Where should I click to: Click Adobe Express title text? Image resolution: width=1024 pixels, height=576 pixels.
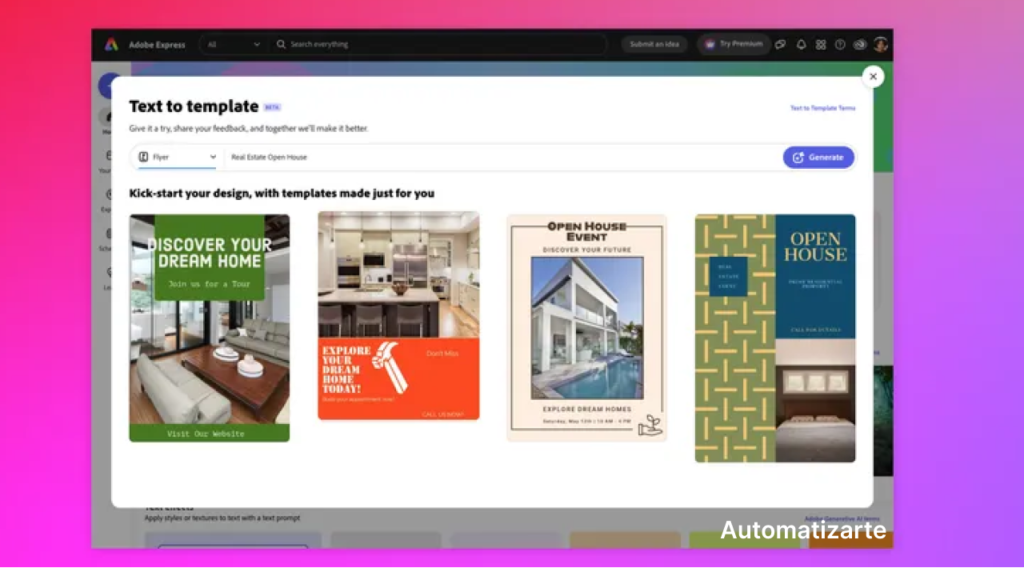pos(157,44)
